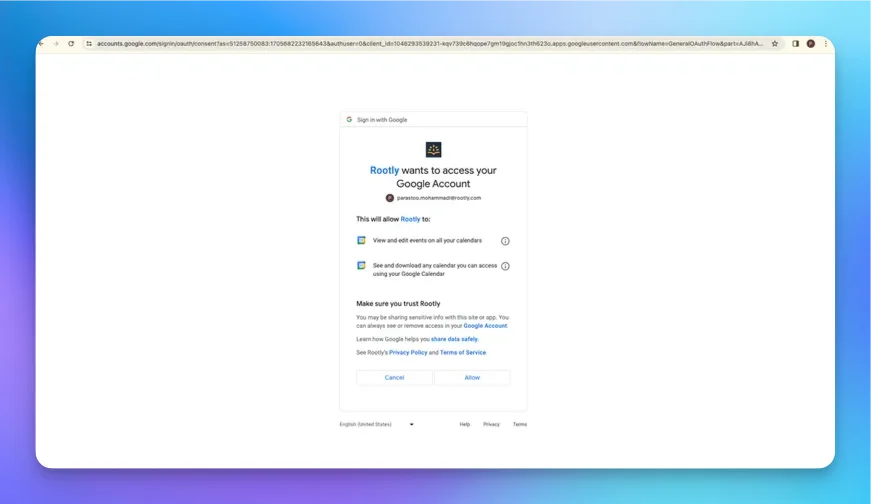Open the English (United States) language dropdown

(x=377, y=424)
